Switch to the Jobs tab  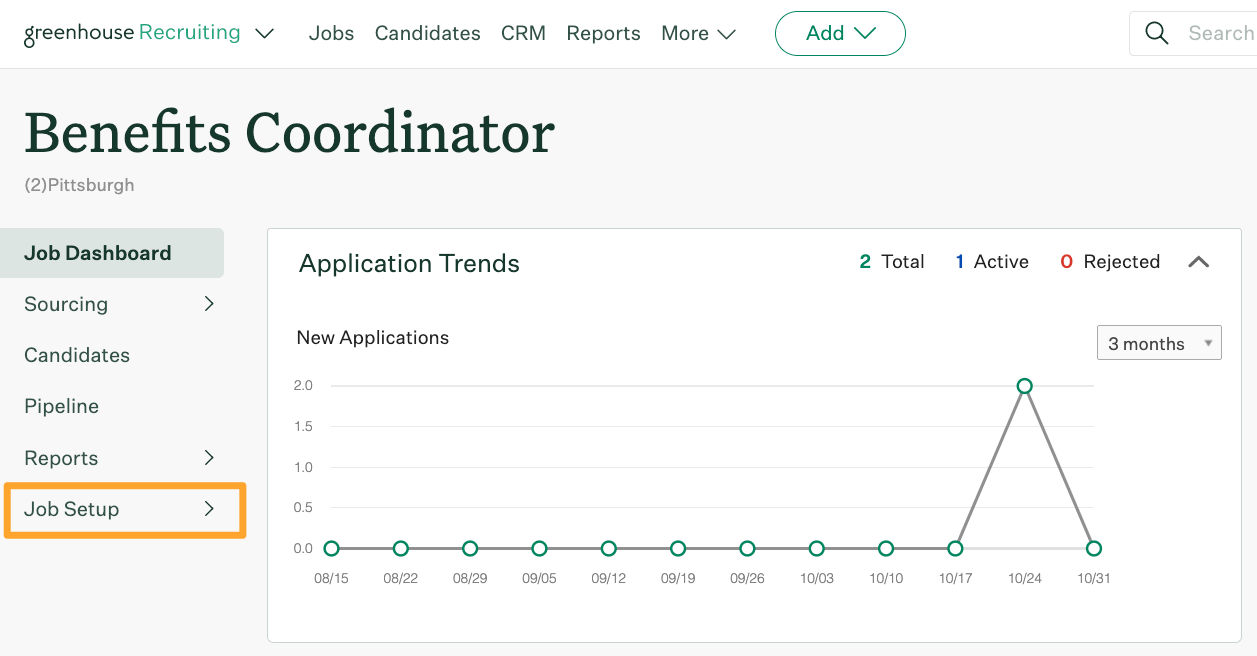(331, 33)
